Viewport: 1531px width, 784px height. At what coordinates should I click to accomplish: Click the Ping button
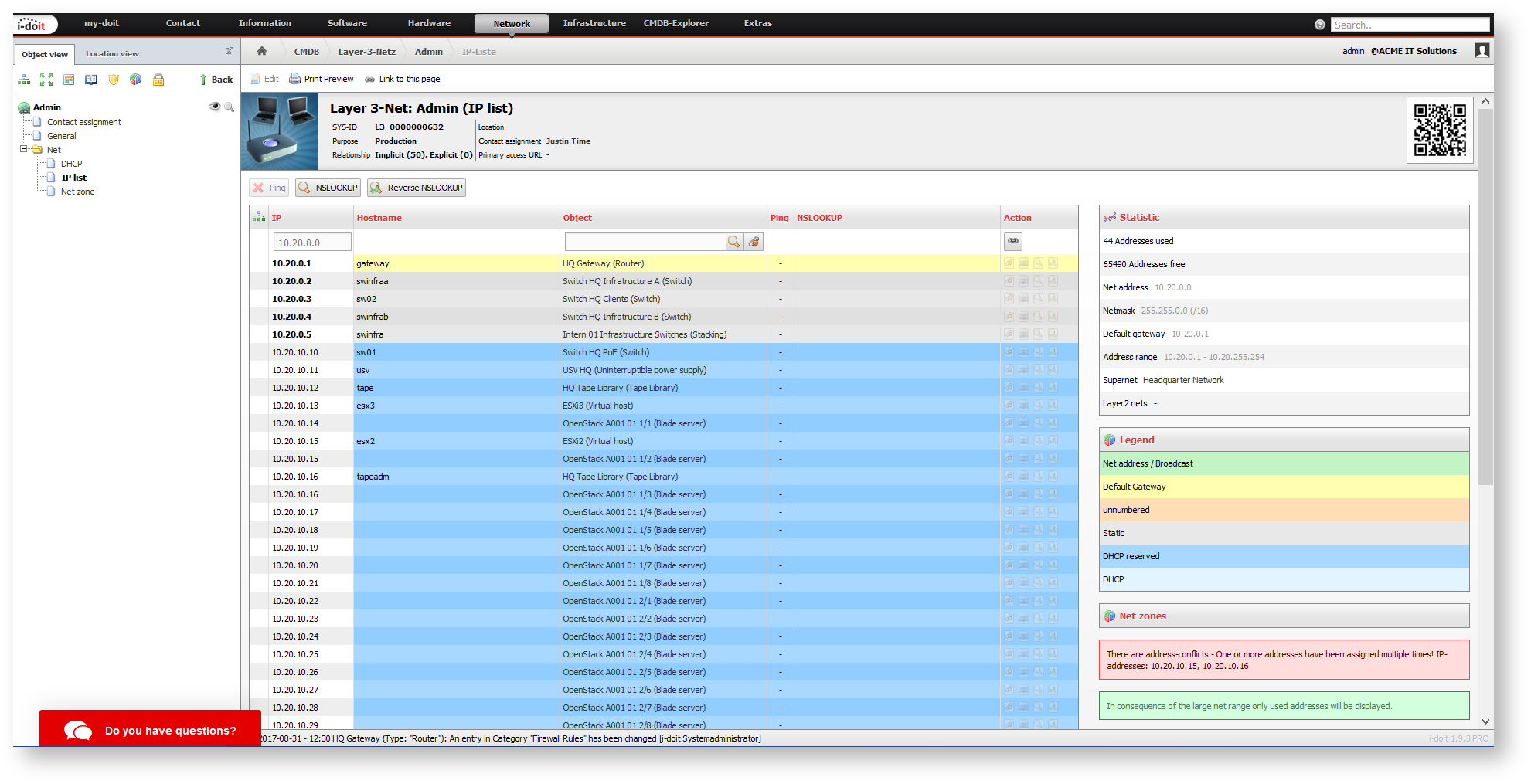click(x=269, y=188)
